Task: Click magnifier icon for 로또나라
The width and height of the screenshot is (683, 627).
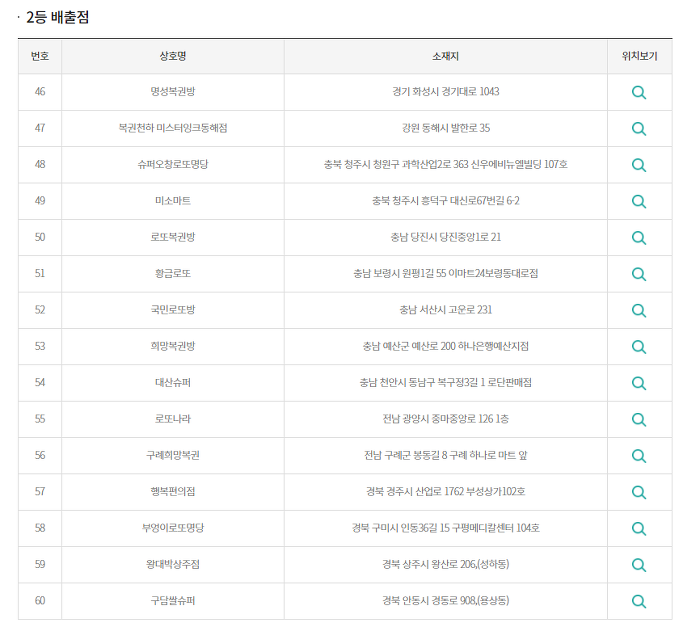Action: coord(639,420)
